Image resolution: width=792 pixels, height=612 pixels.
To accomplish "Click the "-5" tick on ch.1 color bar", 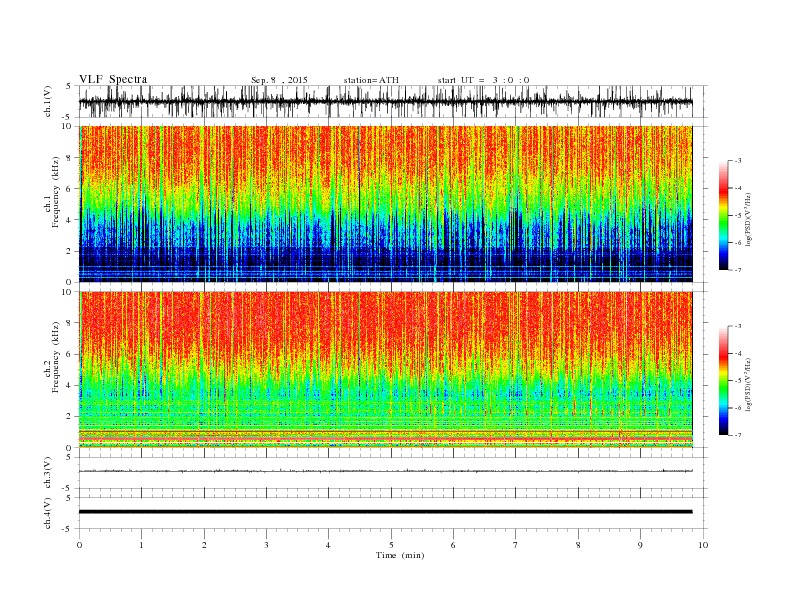I will point(738,216).
